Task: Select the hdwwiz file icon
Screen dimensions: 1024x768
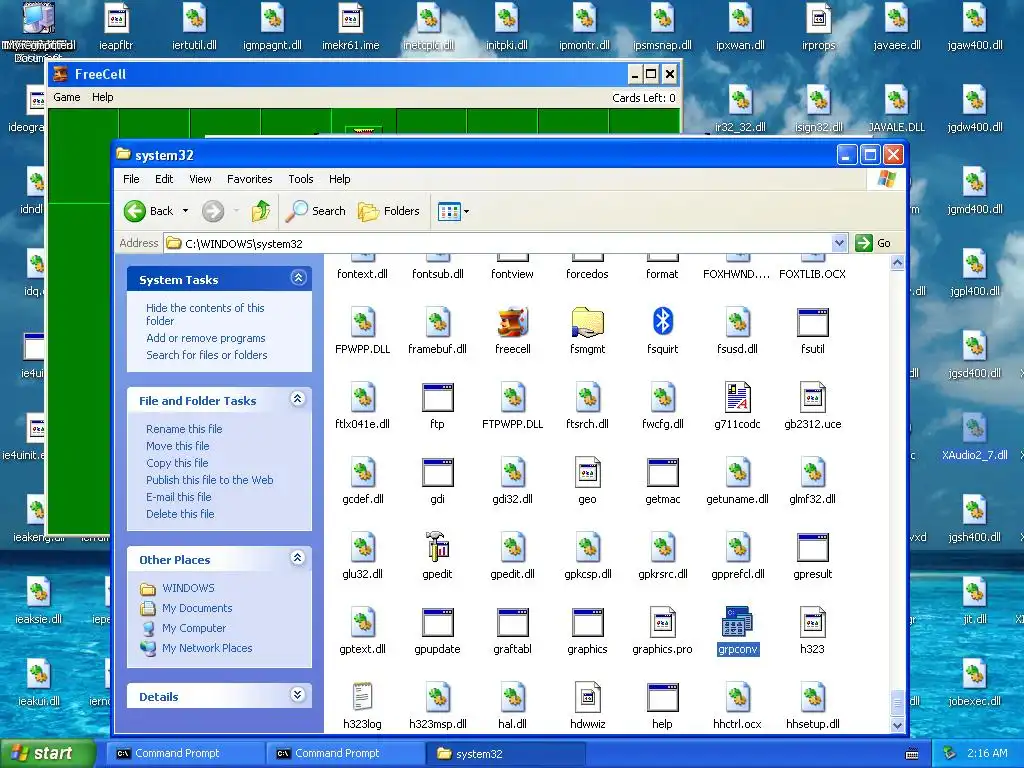Action: point(587,698)
